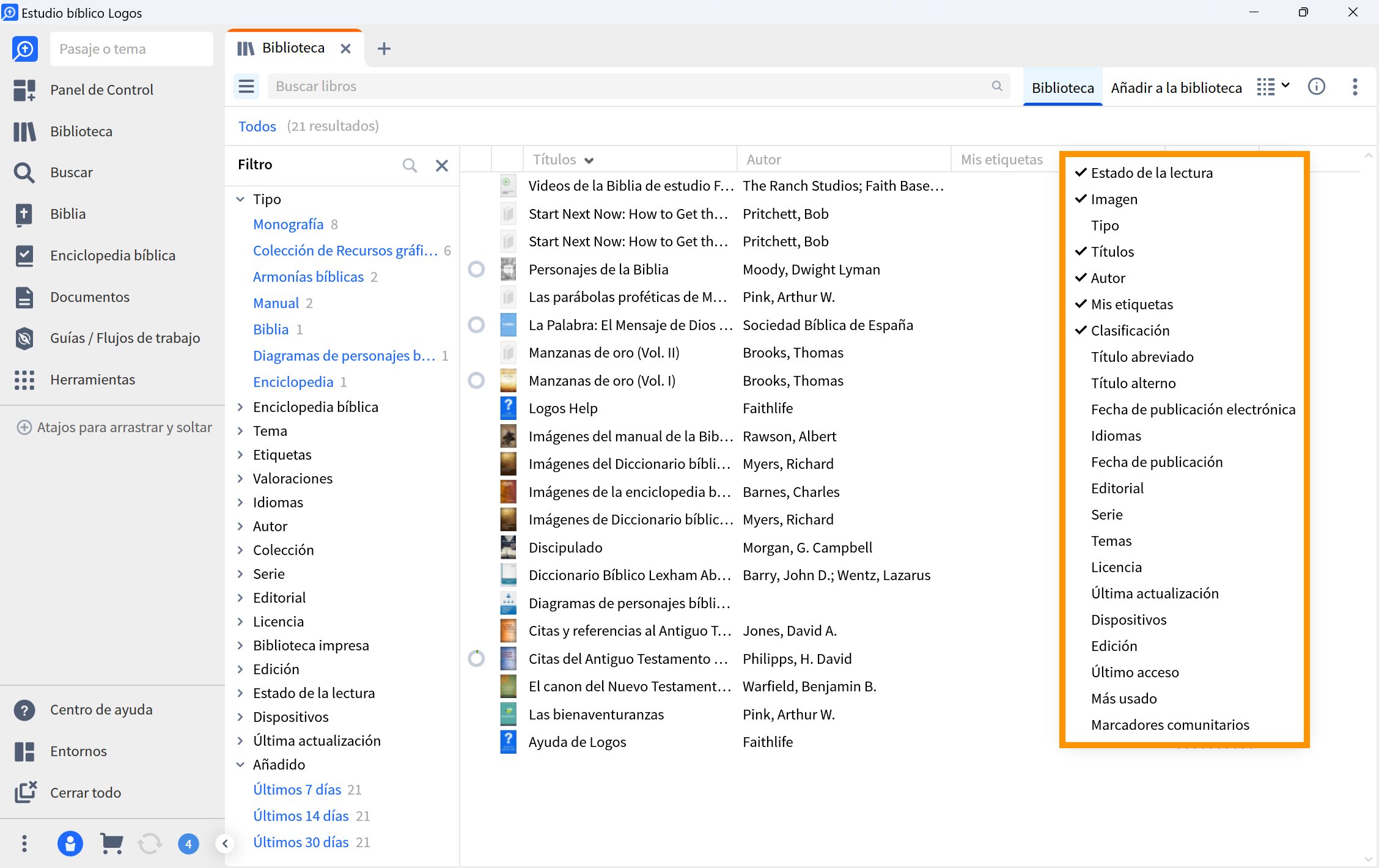Viewport: 1379px width, 868px height.
Task: Search within filters using magnifier icon
Action: tap(410, 165)
